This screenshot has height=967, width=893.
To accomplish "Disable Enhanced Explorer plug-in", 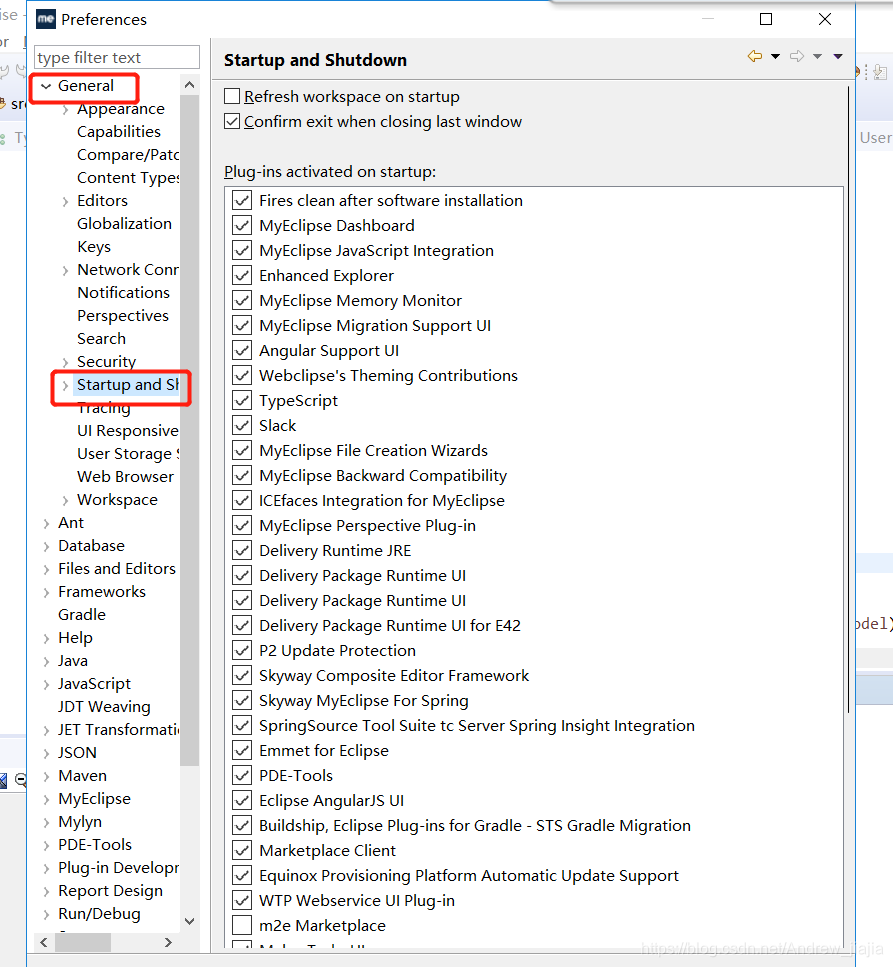I will pyautogui.click(x=242, y=276).
